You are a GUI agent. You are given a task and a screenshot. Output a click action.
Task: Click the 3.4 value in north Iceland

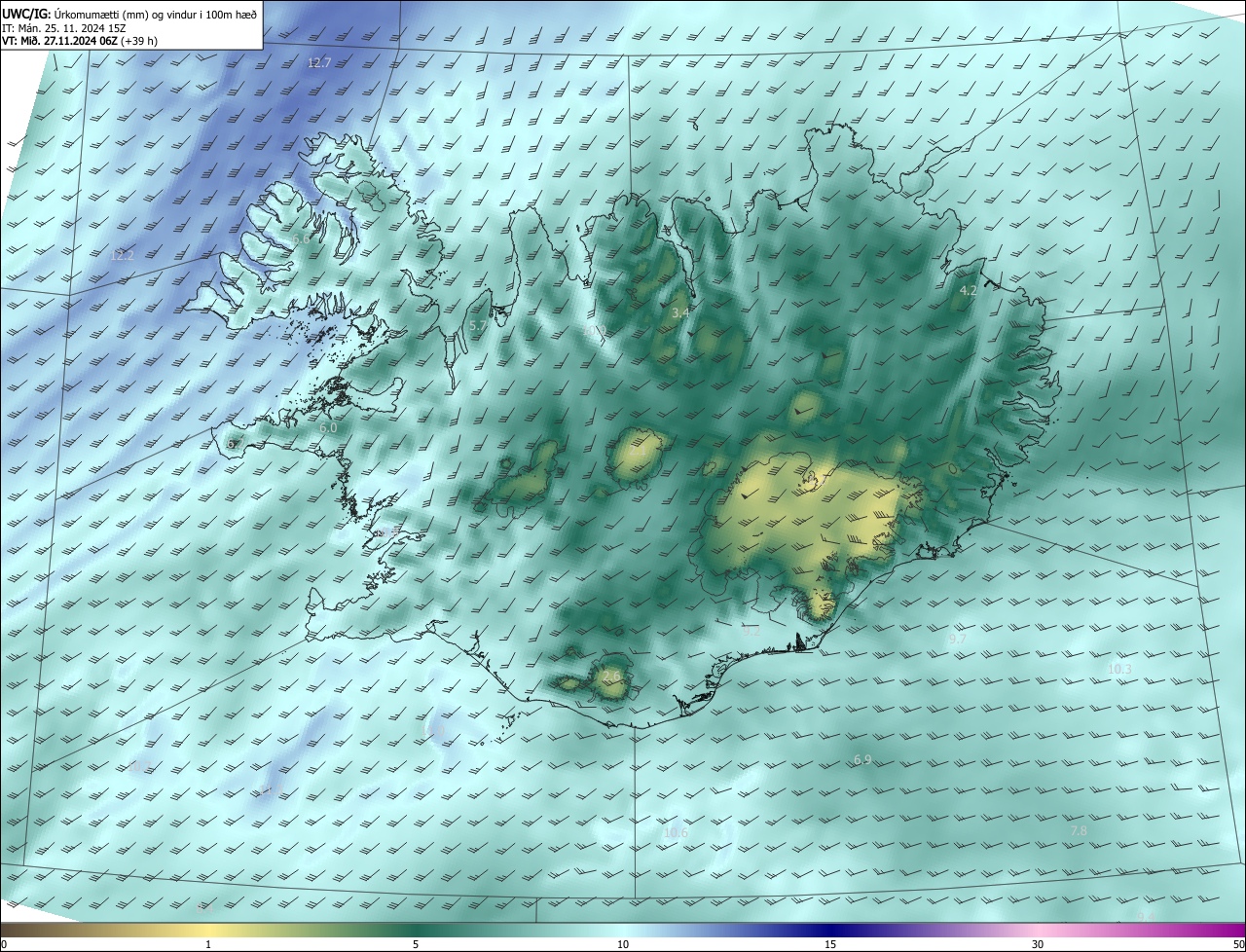tap(680, 312)
